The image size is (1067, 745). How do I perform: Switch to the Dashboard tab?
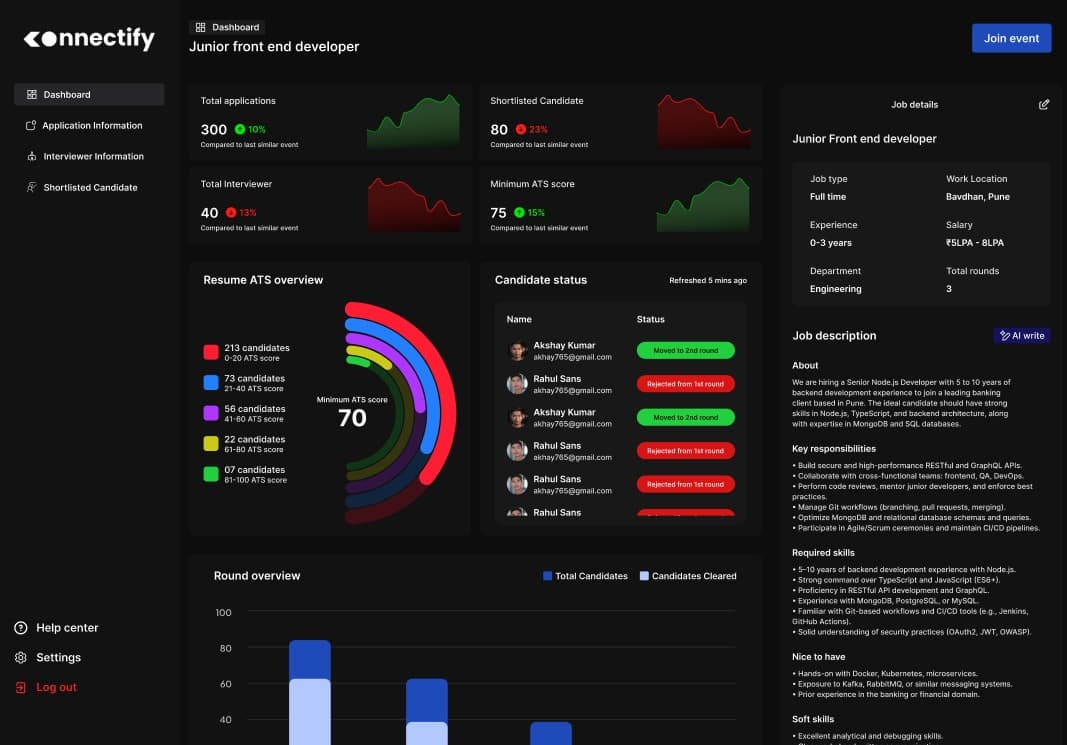(x=225, y=27)
